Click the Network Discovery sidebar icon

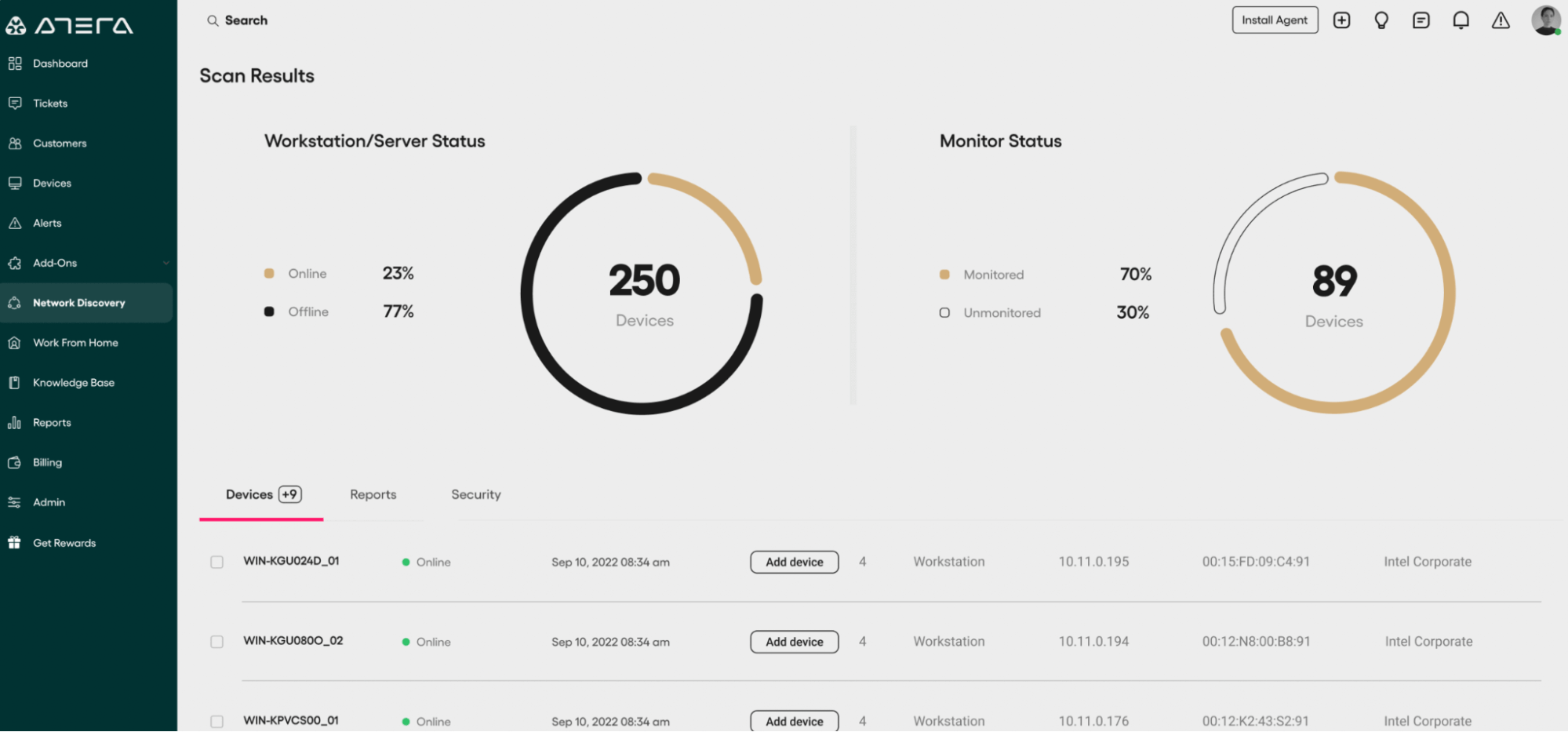point(15,303)
